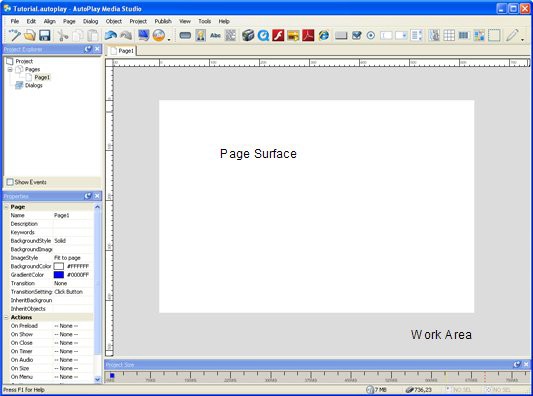Toggle the Show Events checkbox
This screenshot has height=396, width=533.
pos(10,182)
